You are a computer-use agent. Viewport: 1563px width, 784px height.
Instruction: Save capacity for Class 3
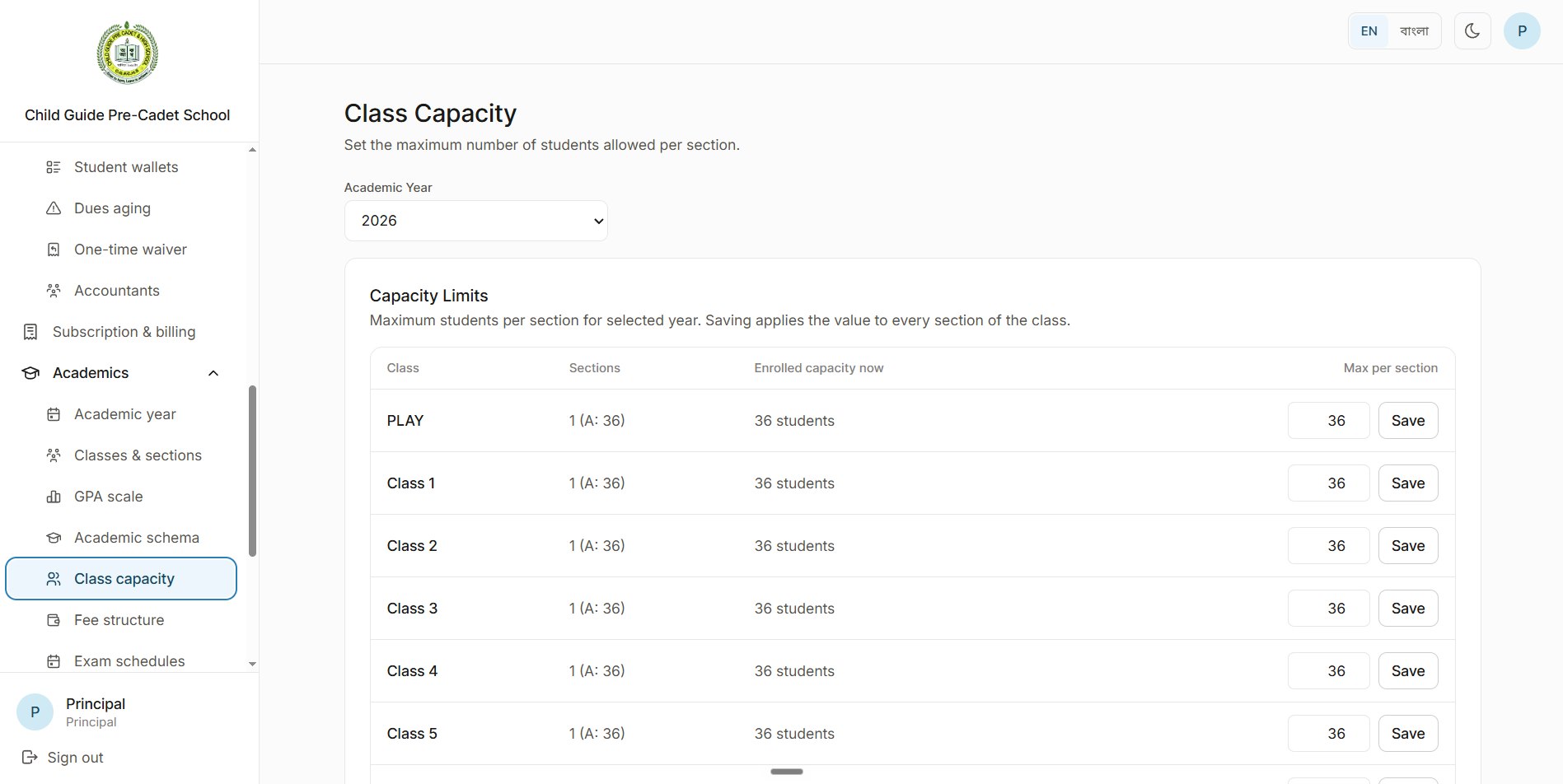tap(1408, 609)
